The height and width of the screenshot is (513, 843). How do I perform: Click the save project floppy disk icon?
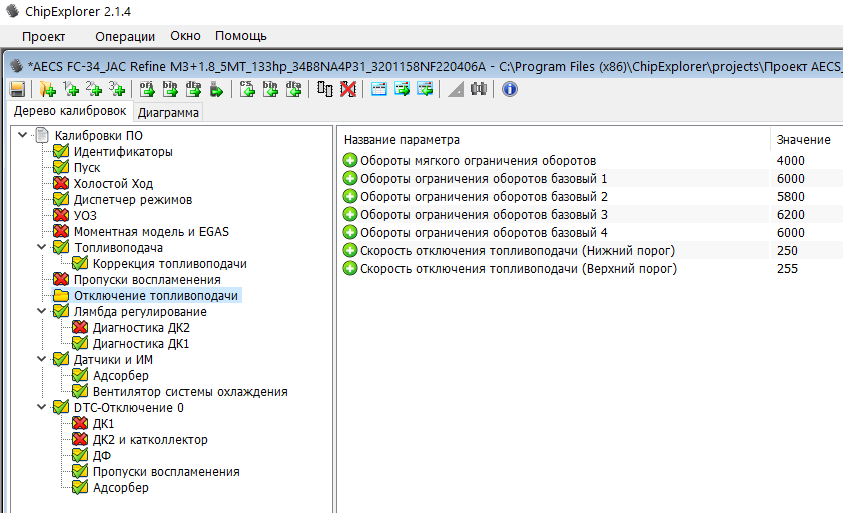pyautogui.click(x=17, y=89)
